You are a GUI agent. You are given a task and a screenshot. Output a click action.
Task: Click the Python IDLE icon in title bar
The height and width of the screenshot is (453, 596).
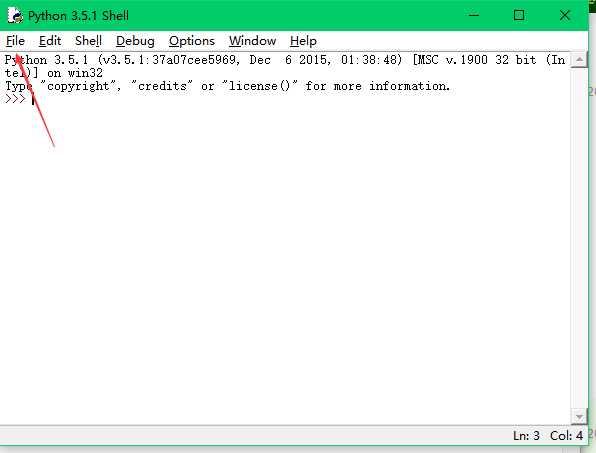pos(15,16)
